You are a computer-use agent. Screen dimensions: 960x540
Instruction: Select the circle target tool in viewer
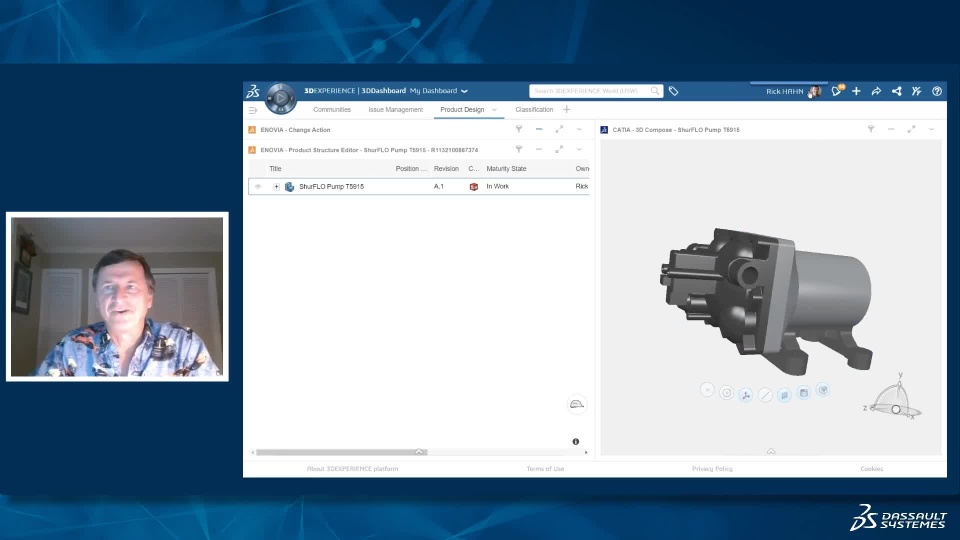(726, 393)
